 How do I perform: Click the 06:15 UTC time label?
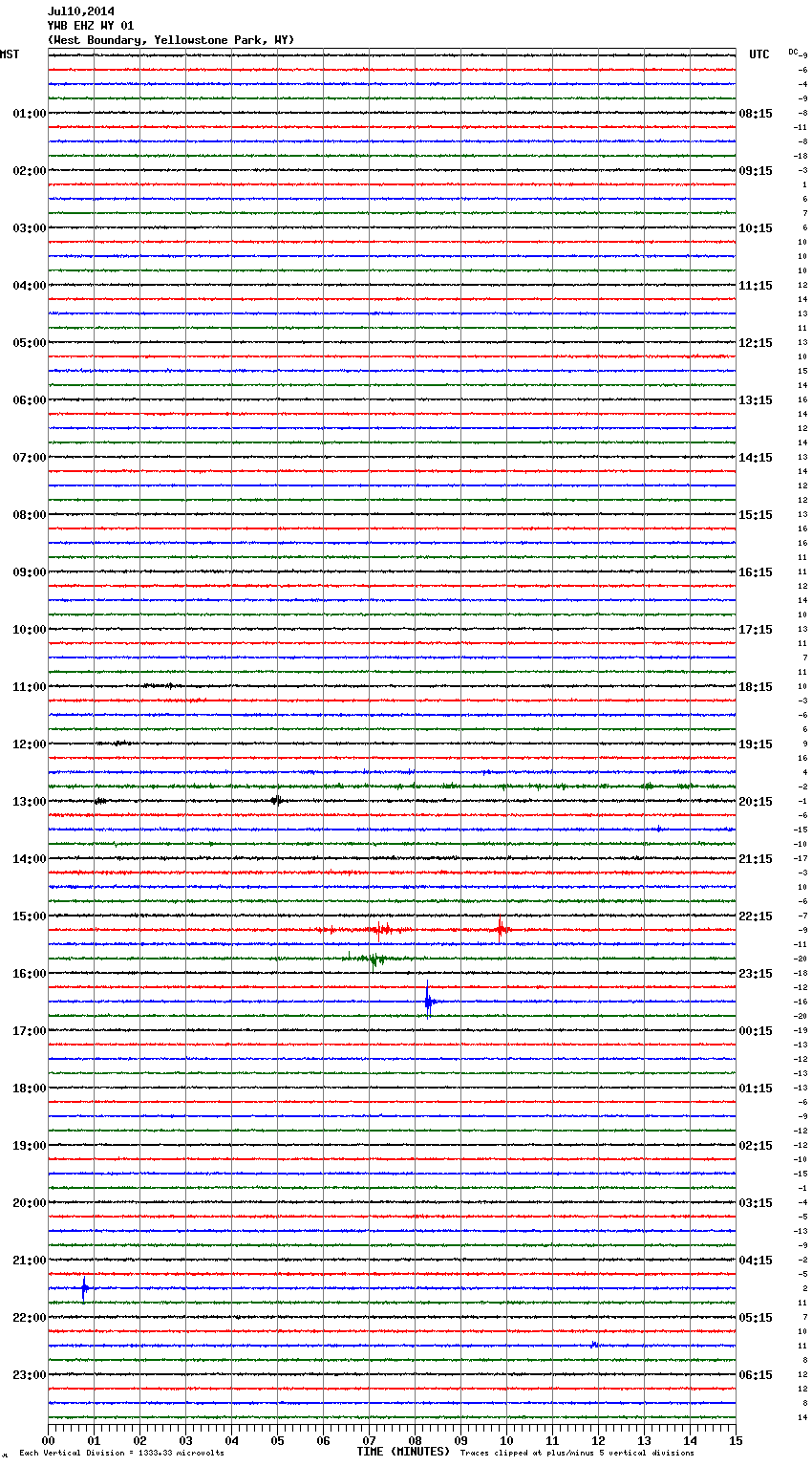[x=756, y=1375]
